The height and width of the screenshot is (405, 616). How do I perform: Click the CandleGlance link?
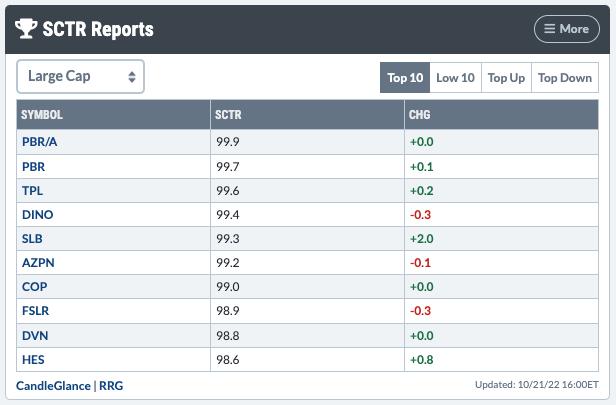pos(51,385)
